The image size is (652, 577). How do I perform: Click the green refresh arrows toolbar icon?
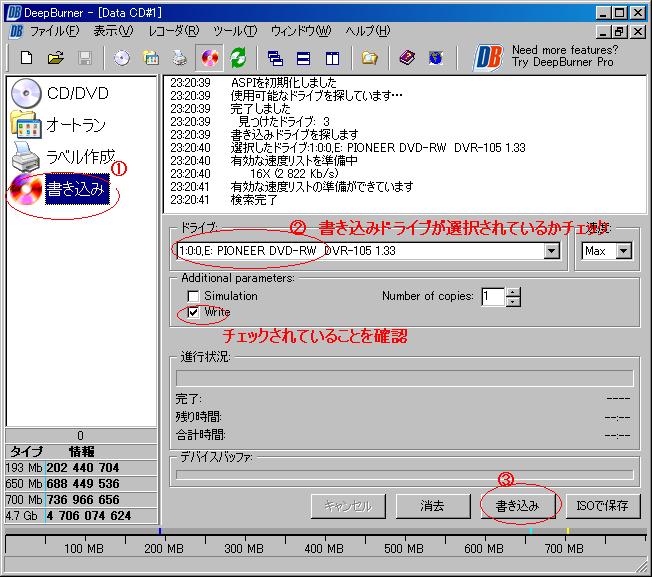click(x=238, y=58)
